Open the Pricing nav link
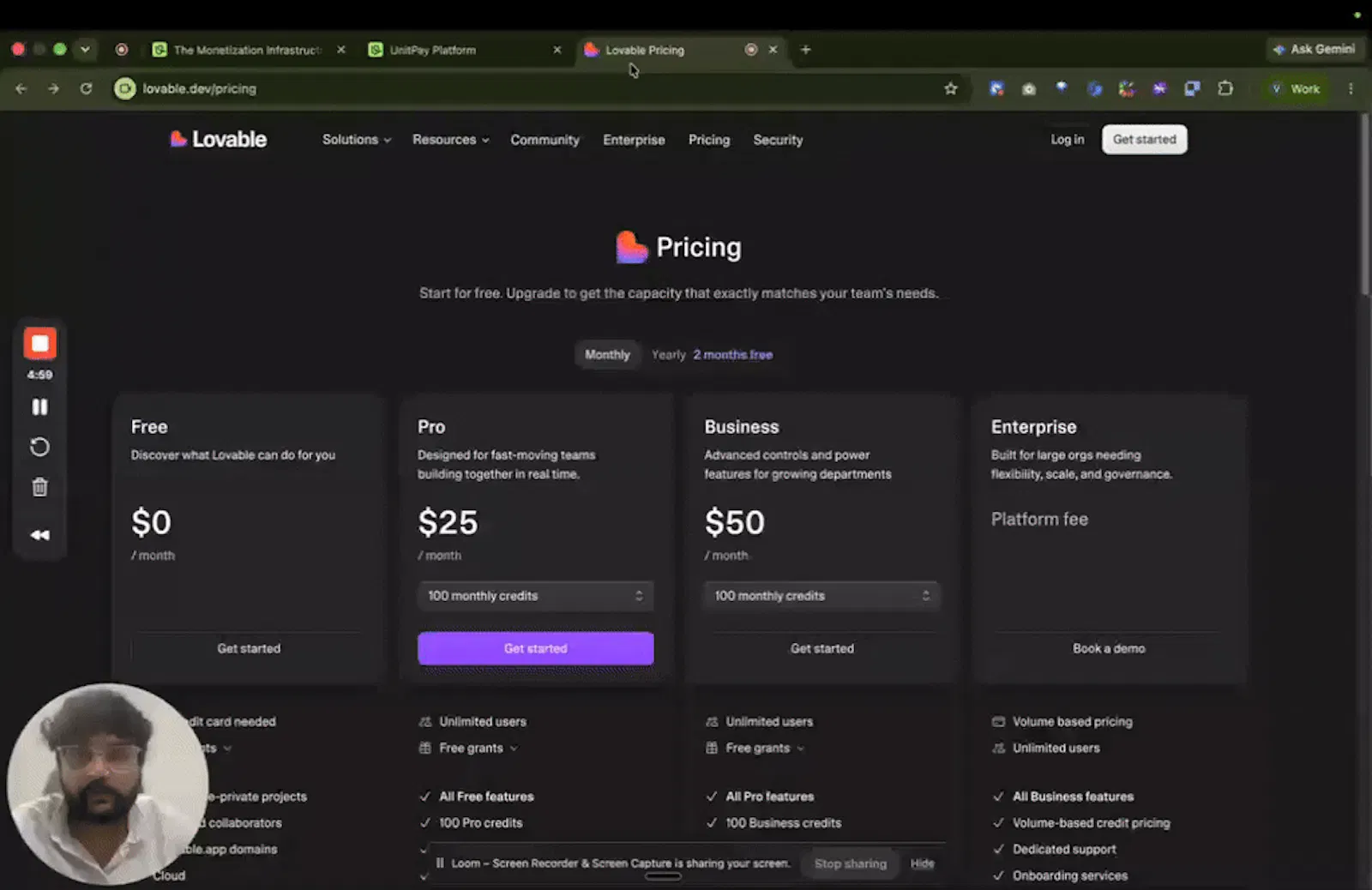The width and height of the screenshot is (1372, 890). (x=709, y=140)
